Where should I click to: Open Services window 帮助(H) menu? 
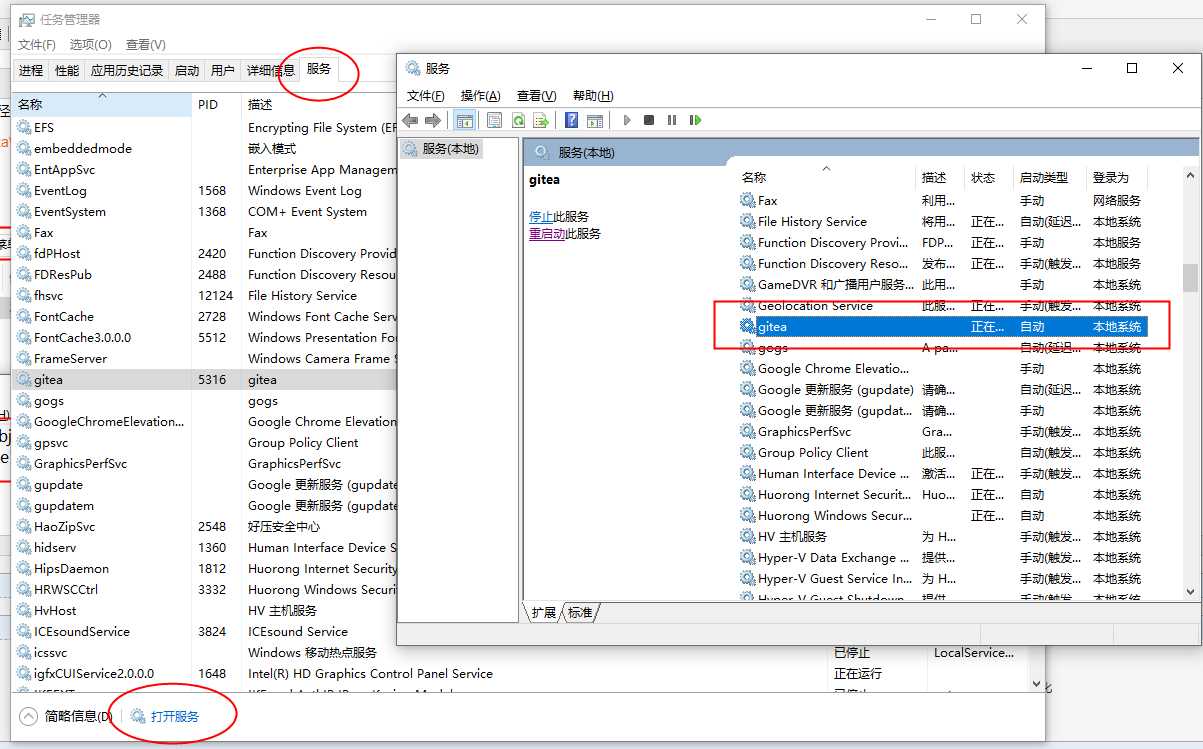pos(593,96)
